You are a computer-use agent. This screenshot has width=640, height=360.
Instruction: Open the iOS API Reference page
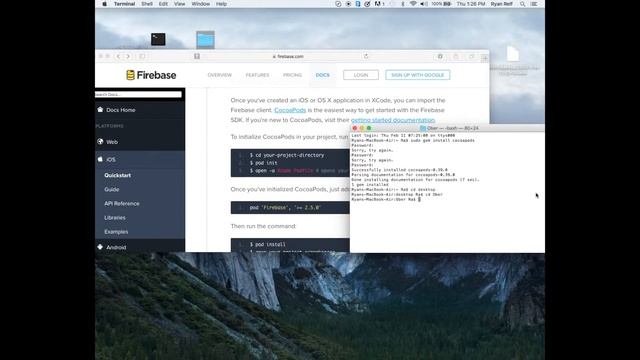122,203
